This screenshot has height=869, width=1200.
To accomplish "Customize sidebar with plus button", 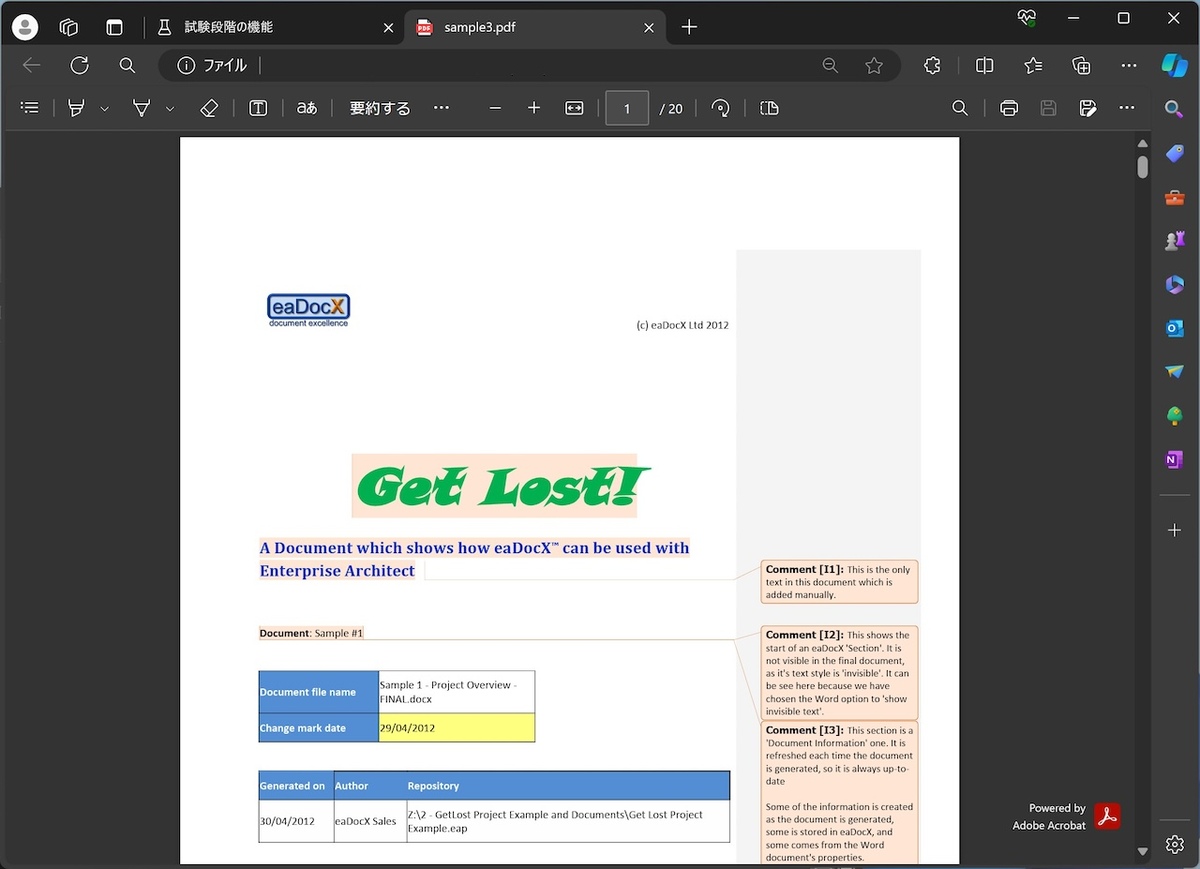I will pyautogui.click(x=1174, y=529).
